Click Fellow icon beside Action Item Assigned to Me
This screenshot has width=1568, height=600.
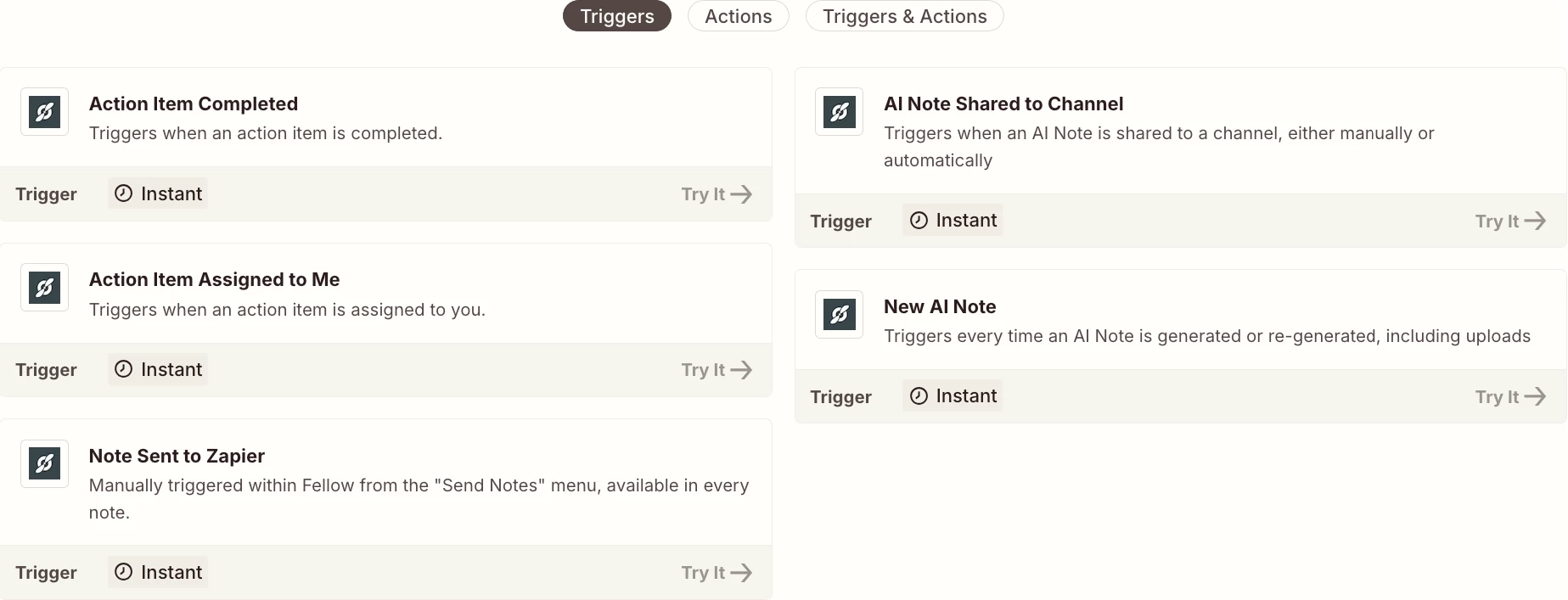pyautogui.click(x=44, y=288)
